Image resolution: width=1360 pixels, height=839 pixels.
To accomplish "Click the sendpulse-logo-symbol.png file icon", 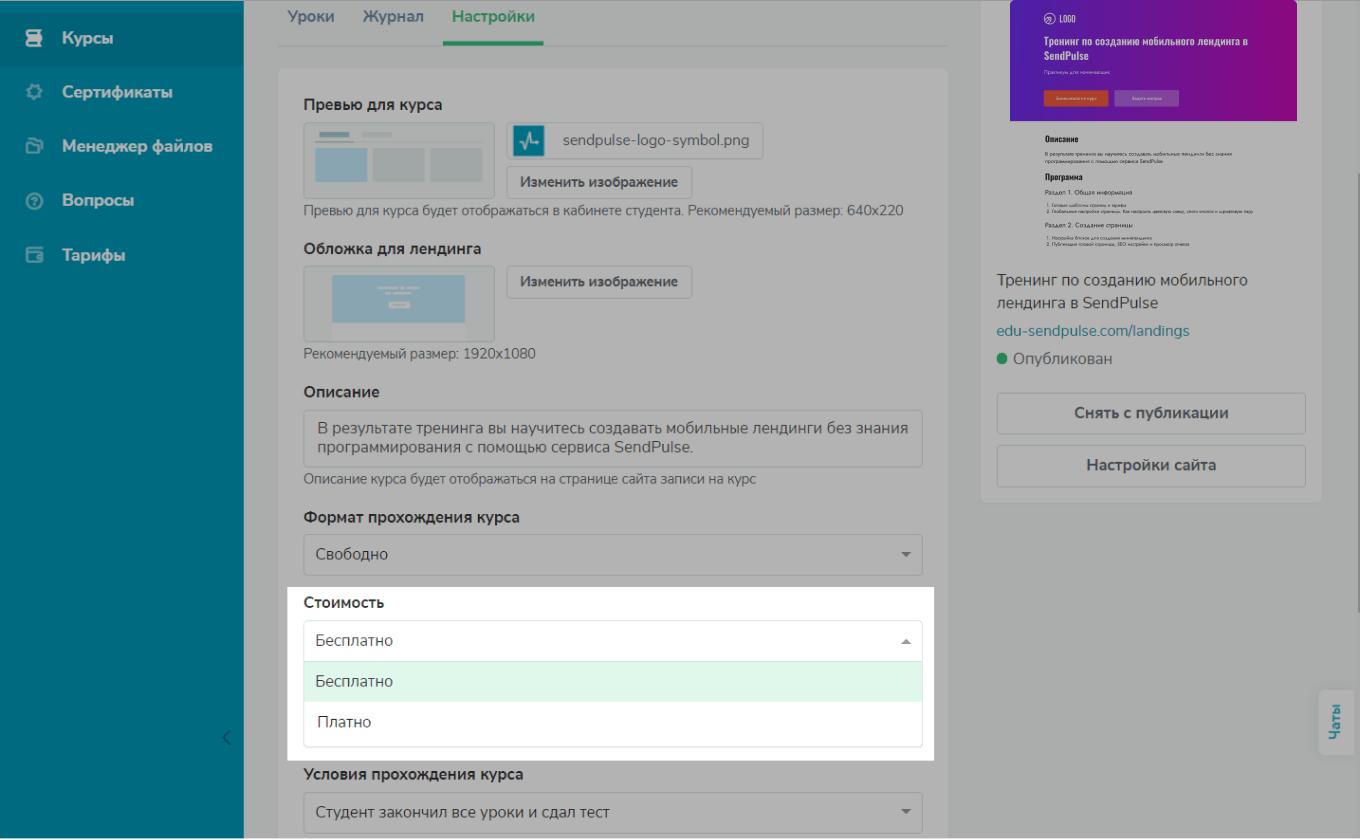I will pyautogui.click(x=528, y=141).
